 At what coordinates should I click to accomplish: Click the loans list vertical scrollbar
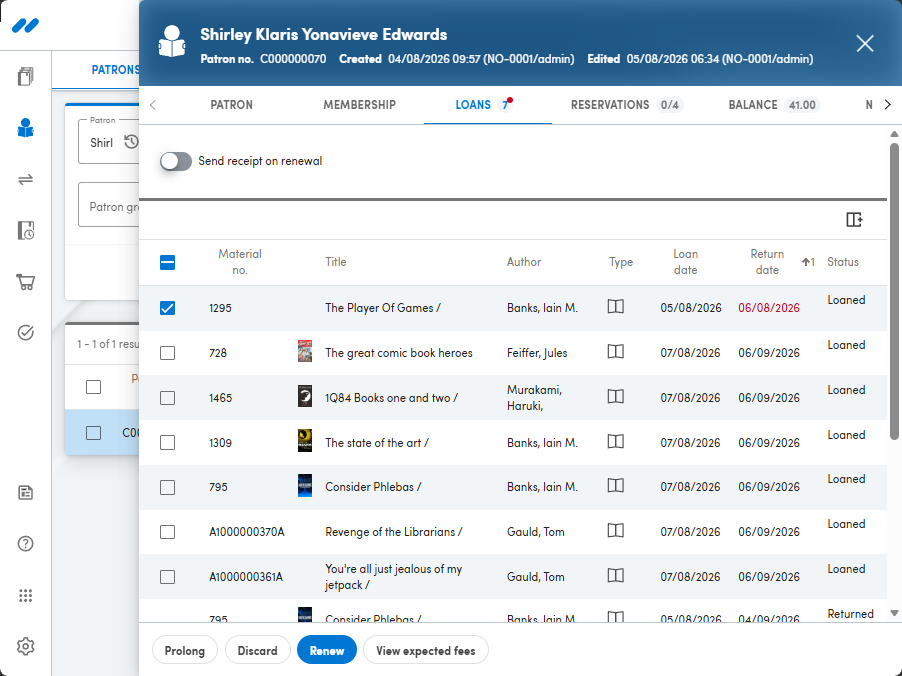[x=894, y=292]
